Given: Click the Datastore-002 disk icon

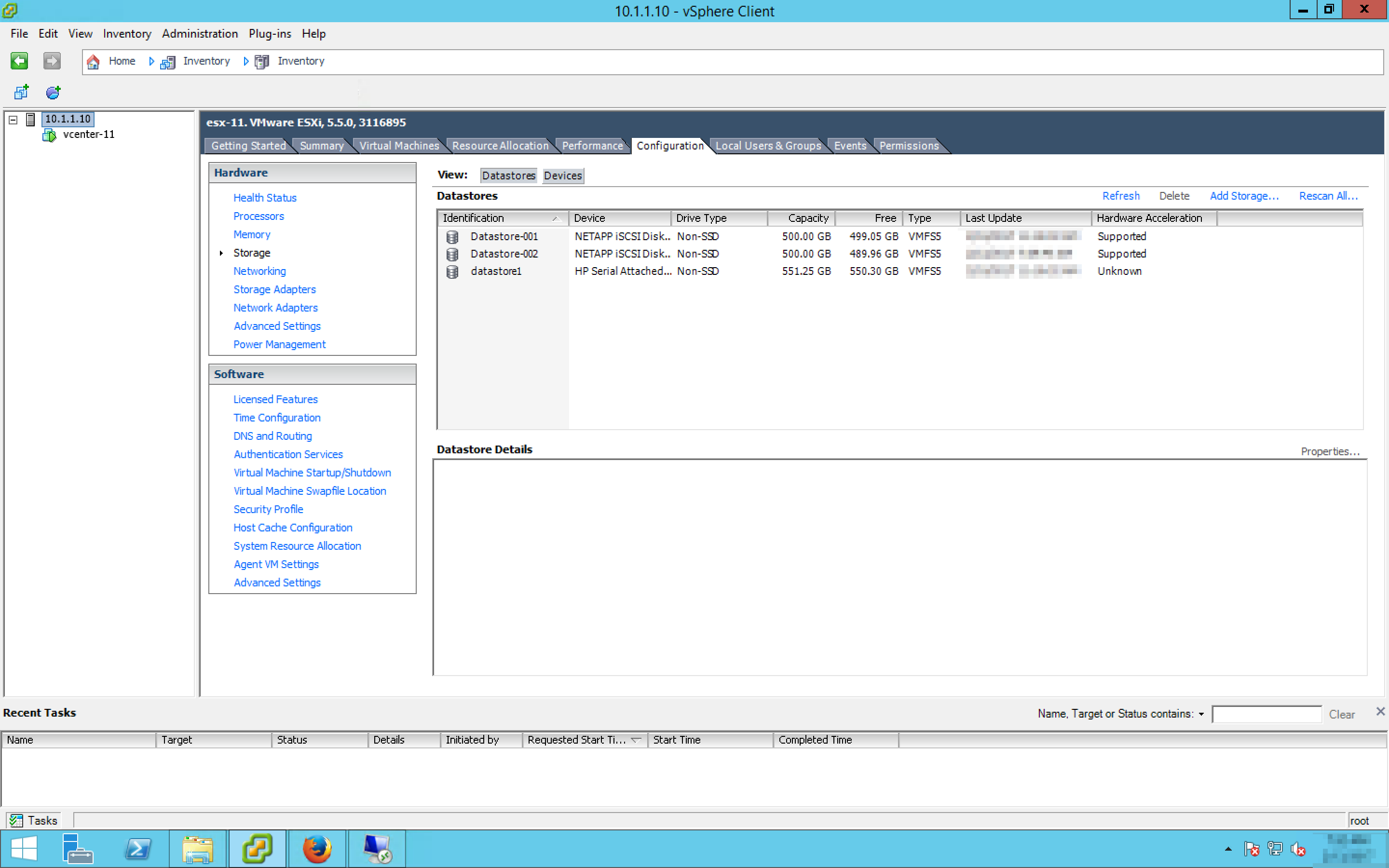Looking at the screenshot, I should click(452, 254).
